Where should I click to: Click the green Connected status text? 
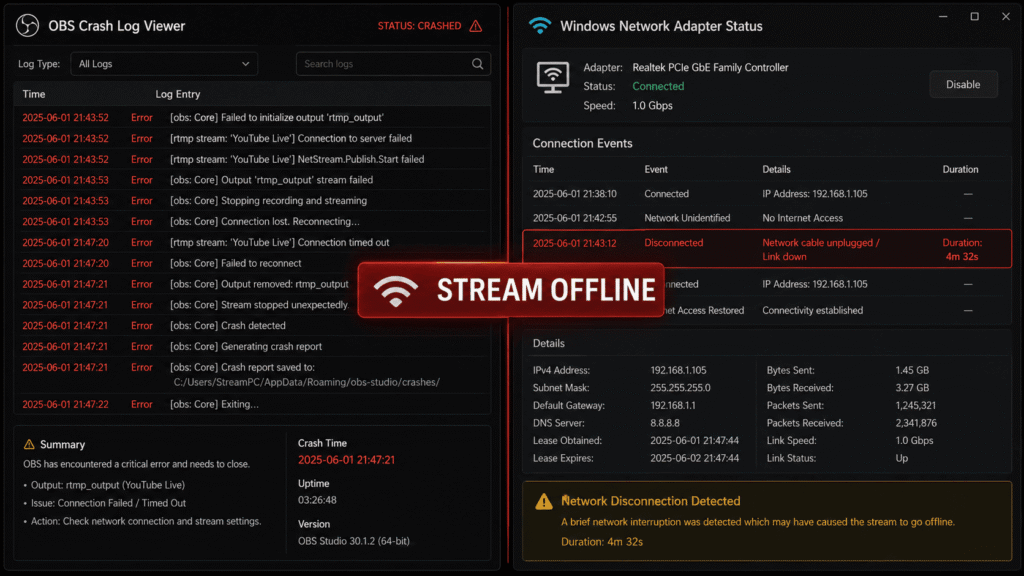click(658, 86)
